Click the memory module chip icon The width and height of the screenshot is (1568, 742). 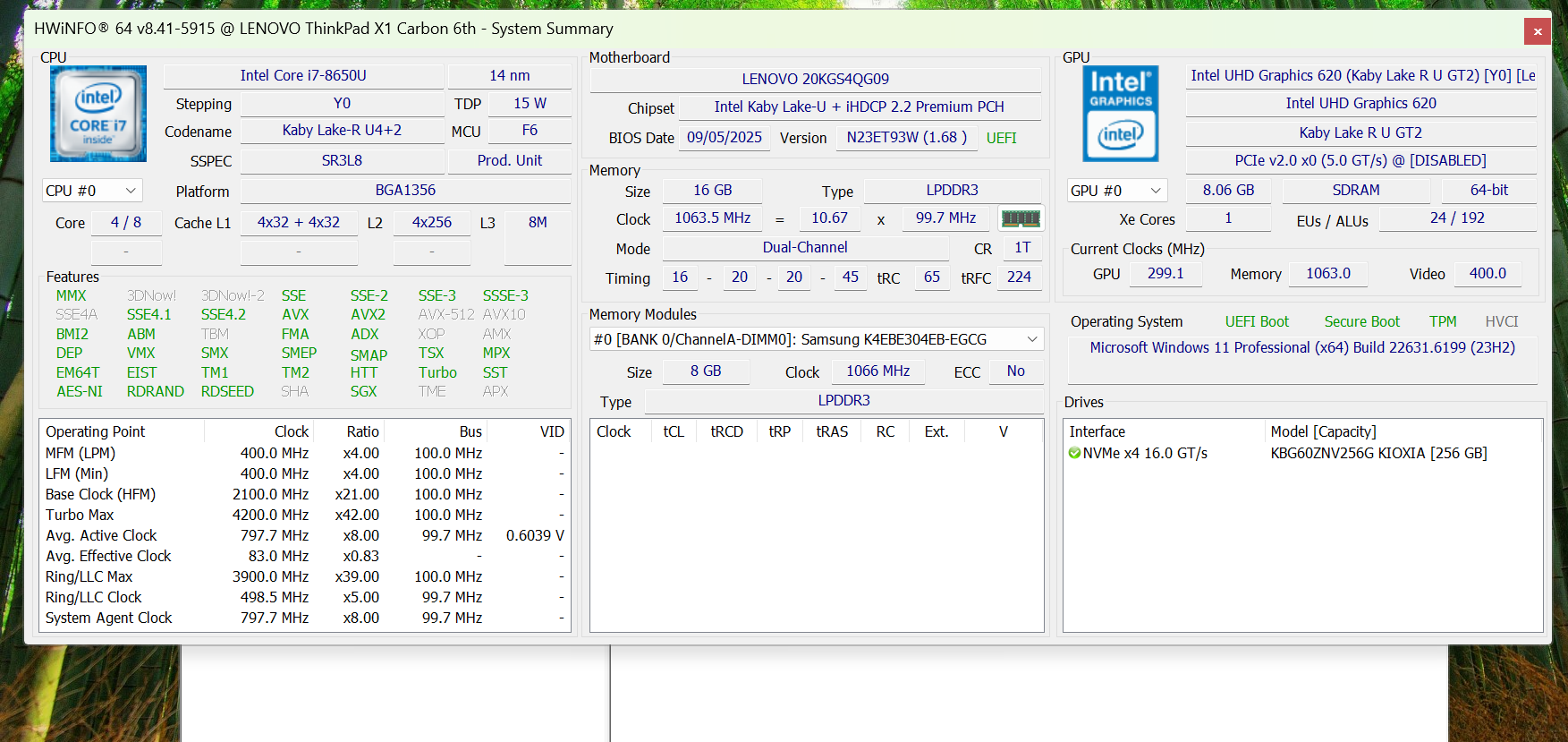pos(1021,218)
